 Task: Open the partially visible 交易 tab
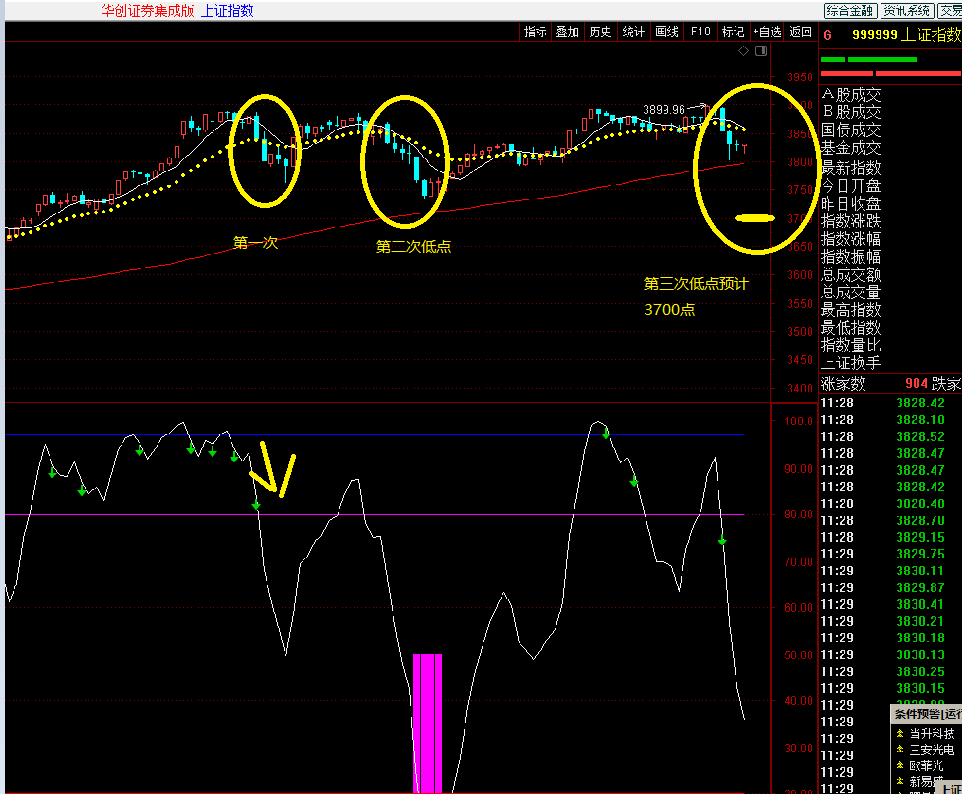pos(950,10)
